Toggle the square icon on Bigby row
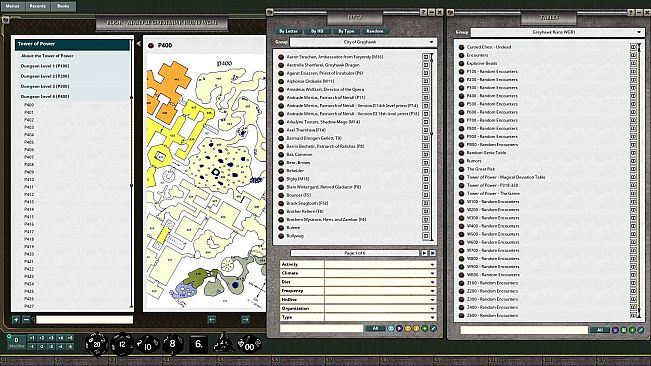This screenshot has height=366, width=651. coord(426,179)
